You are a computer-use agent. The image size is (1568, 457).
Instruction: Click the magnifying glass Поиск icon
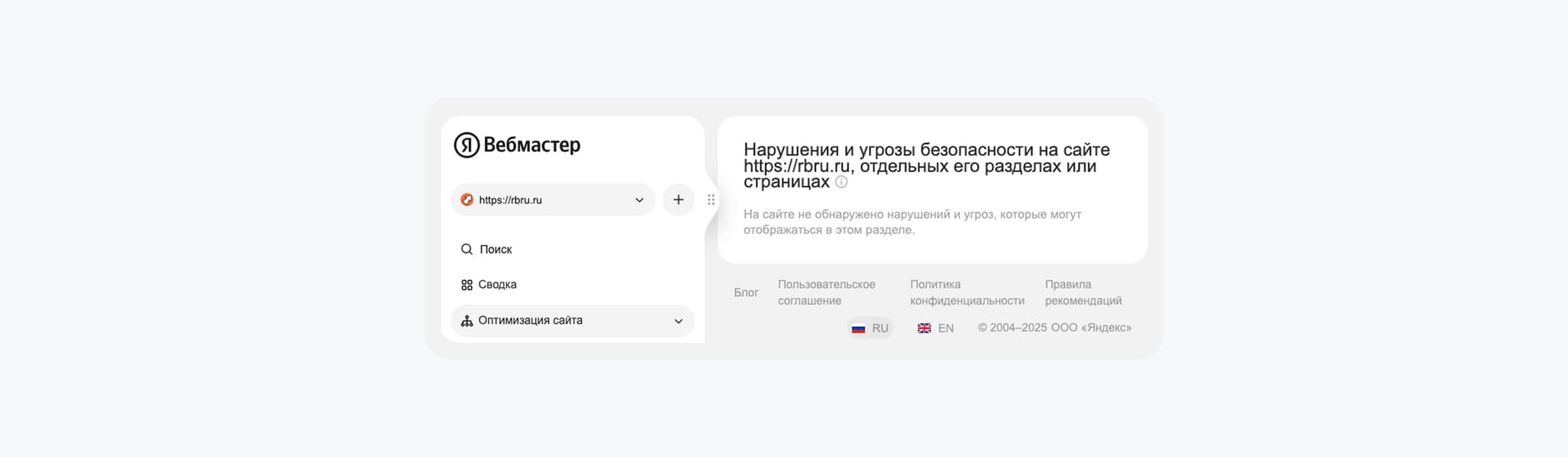[x=466, y=250]
